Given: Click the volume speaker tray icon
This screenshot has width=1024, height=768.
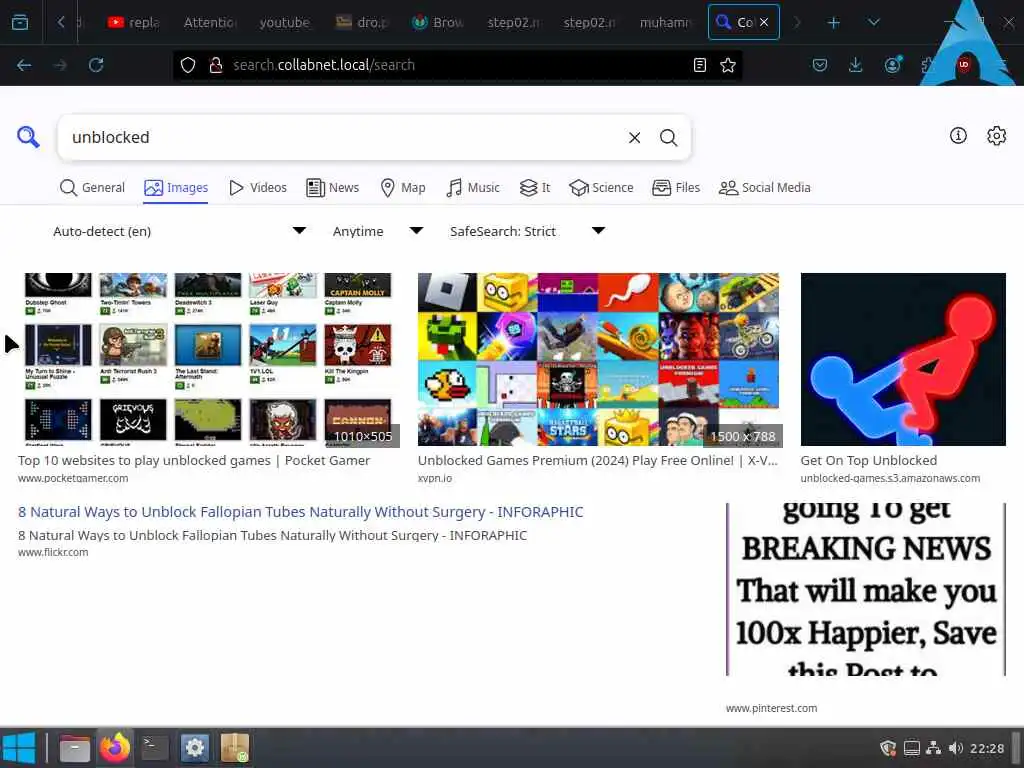Looking at the screenshot, I should tap(955, 748).
